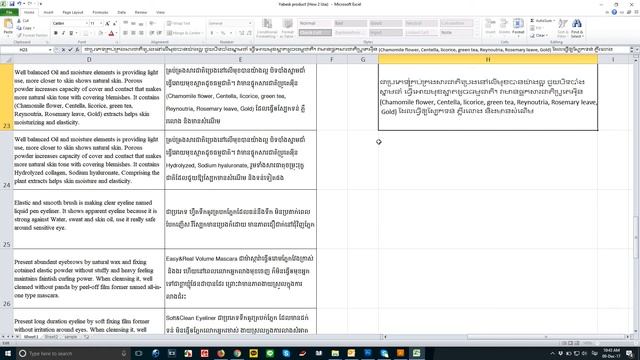The height and width of the screenshot is (360, 640).
Task: Open the font name dropdown
Action: click(87, 23)
